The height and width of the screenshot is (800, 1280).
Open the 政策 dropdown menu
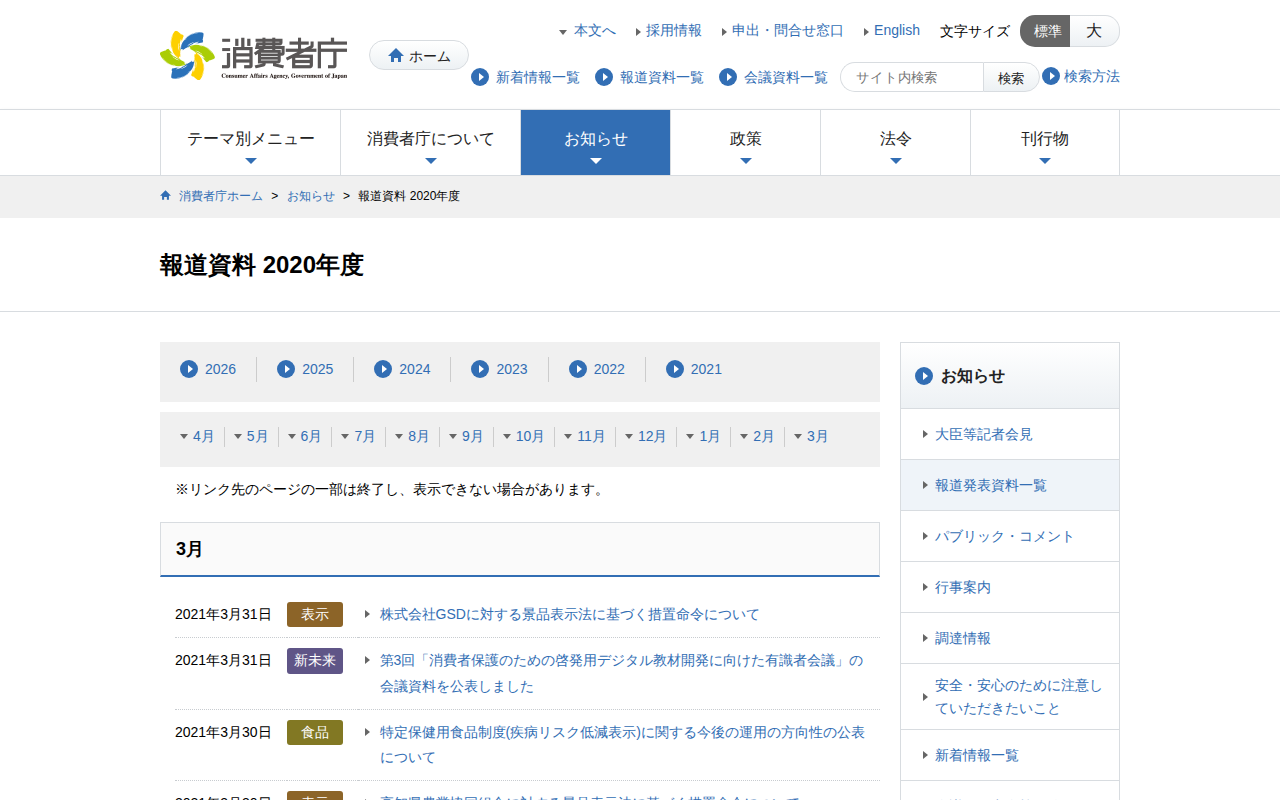(x=745, y=142)
